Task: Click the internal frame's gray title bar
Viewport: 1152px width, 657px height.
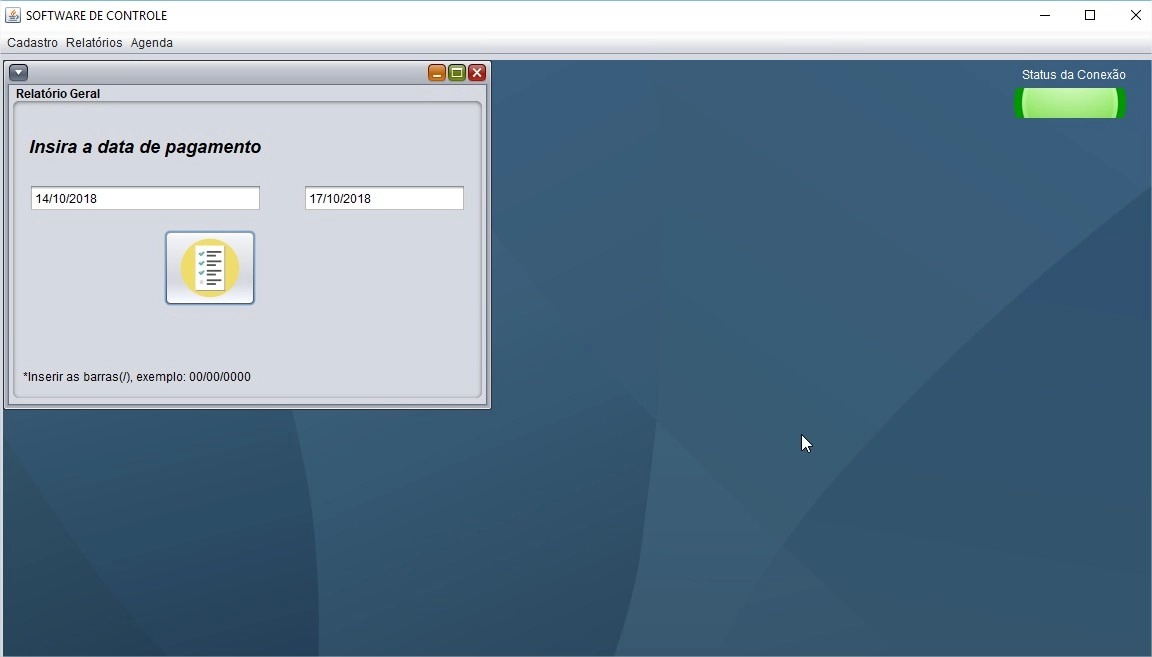Action: click(228, 72)
